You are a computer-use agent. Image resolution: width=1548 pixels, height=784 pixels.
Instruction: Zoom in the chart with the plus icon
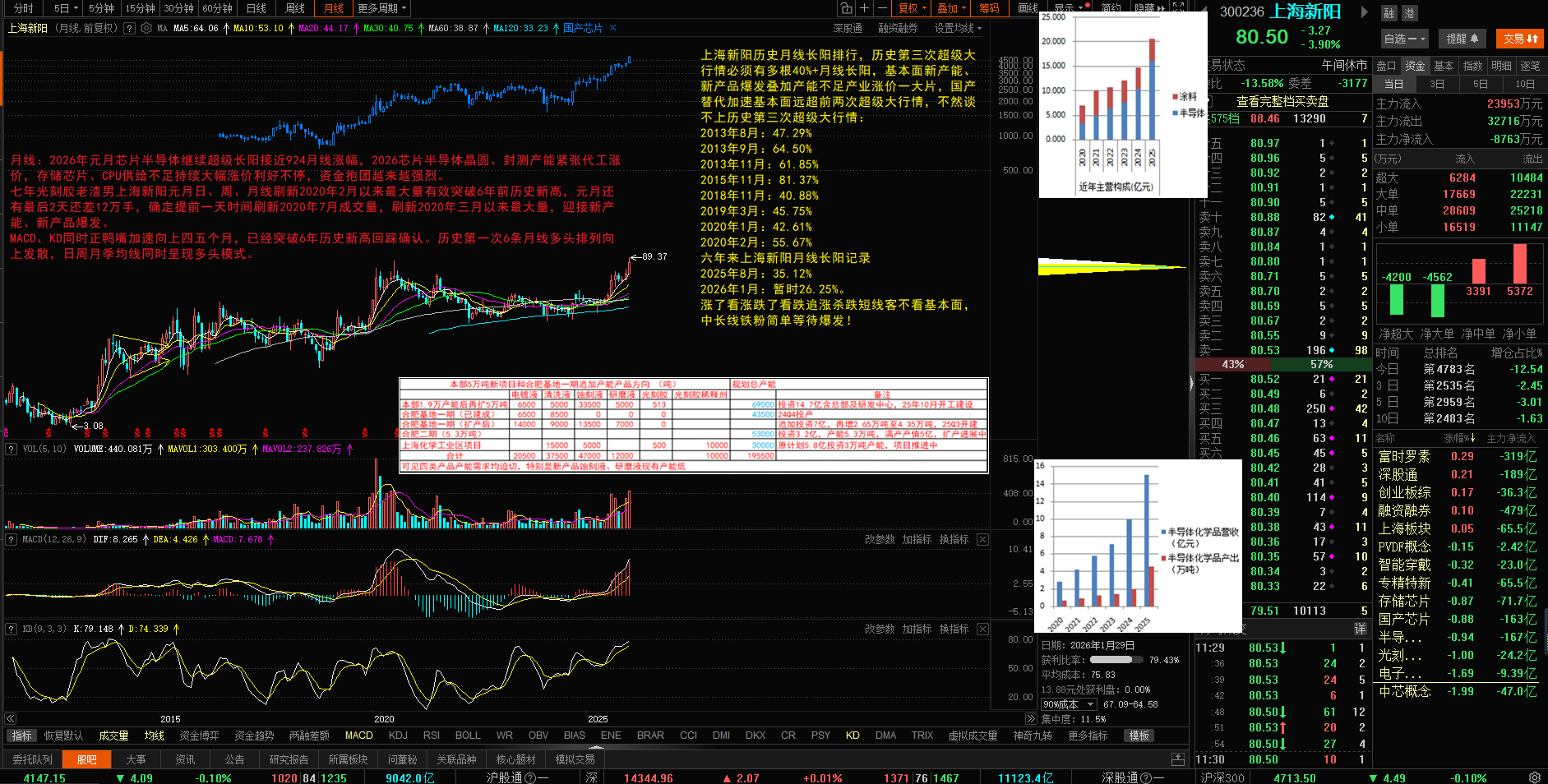(864, 8)
